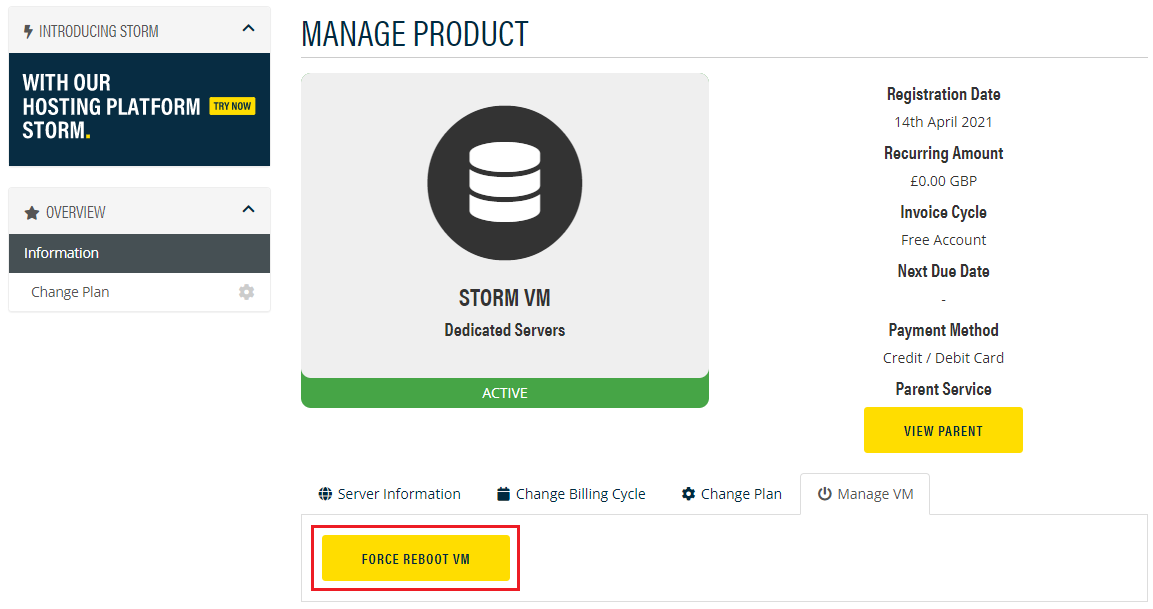The image size is (1153, 609).
Task: Select the Manage VM tab
Action: (x=865, y=494)
